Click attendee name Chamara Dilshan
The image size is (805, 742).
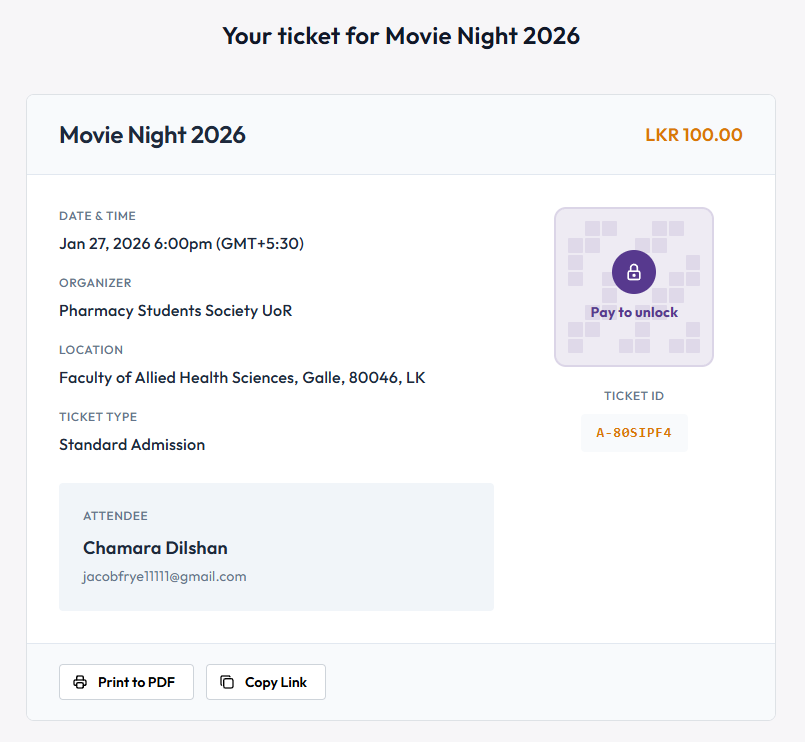(155, 548)
